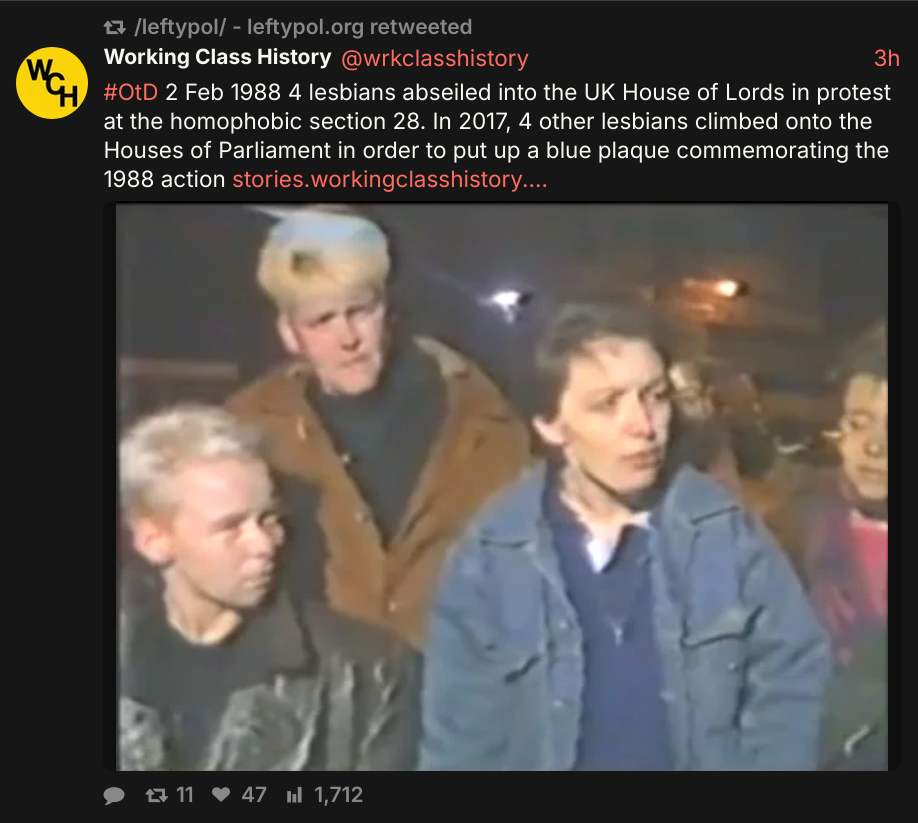Click the reply speech bubble icon

tap(114, 795)
